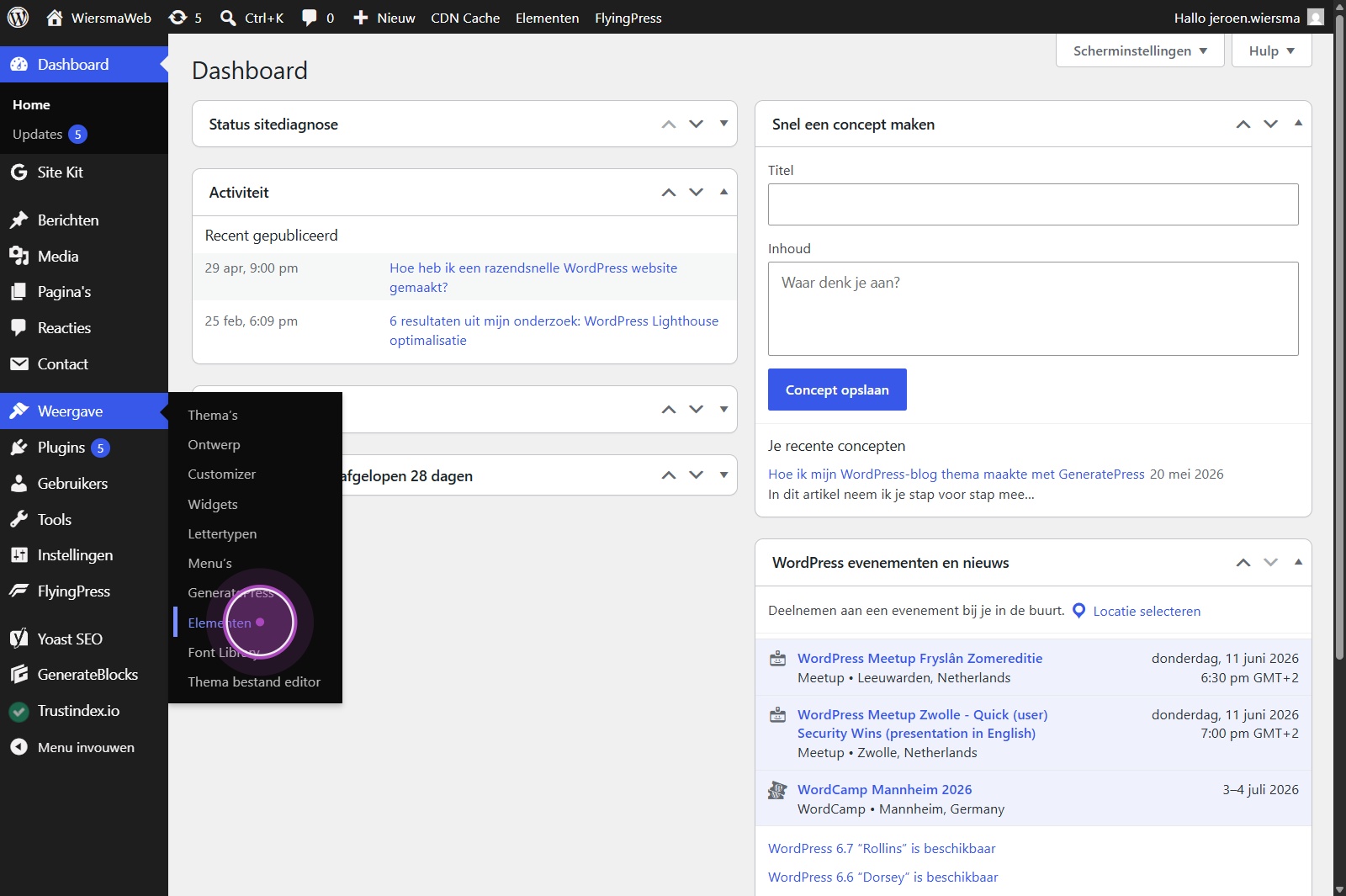
Task: Collapse WordPress evenementen en nieuws panel
Action: pos(1298,562)
